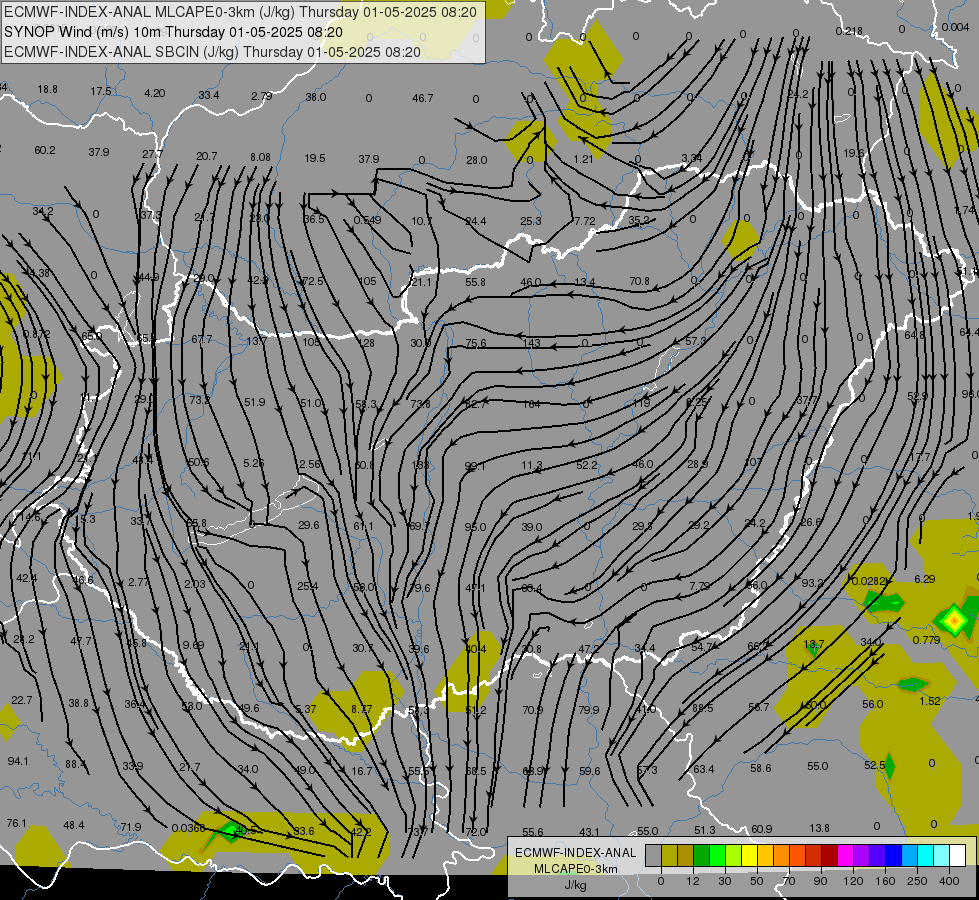
Task: Select the map value '0.0366'
Action: point(188,828)
